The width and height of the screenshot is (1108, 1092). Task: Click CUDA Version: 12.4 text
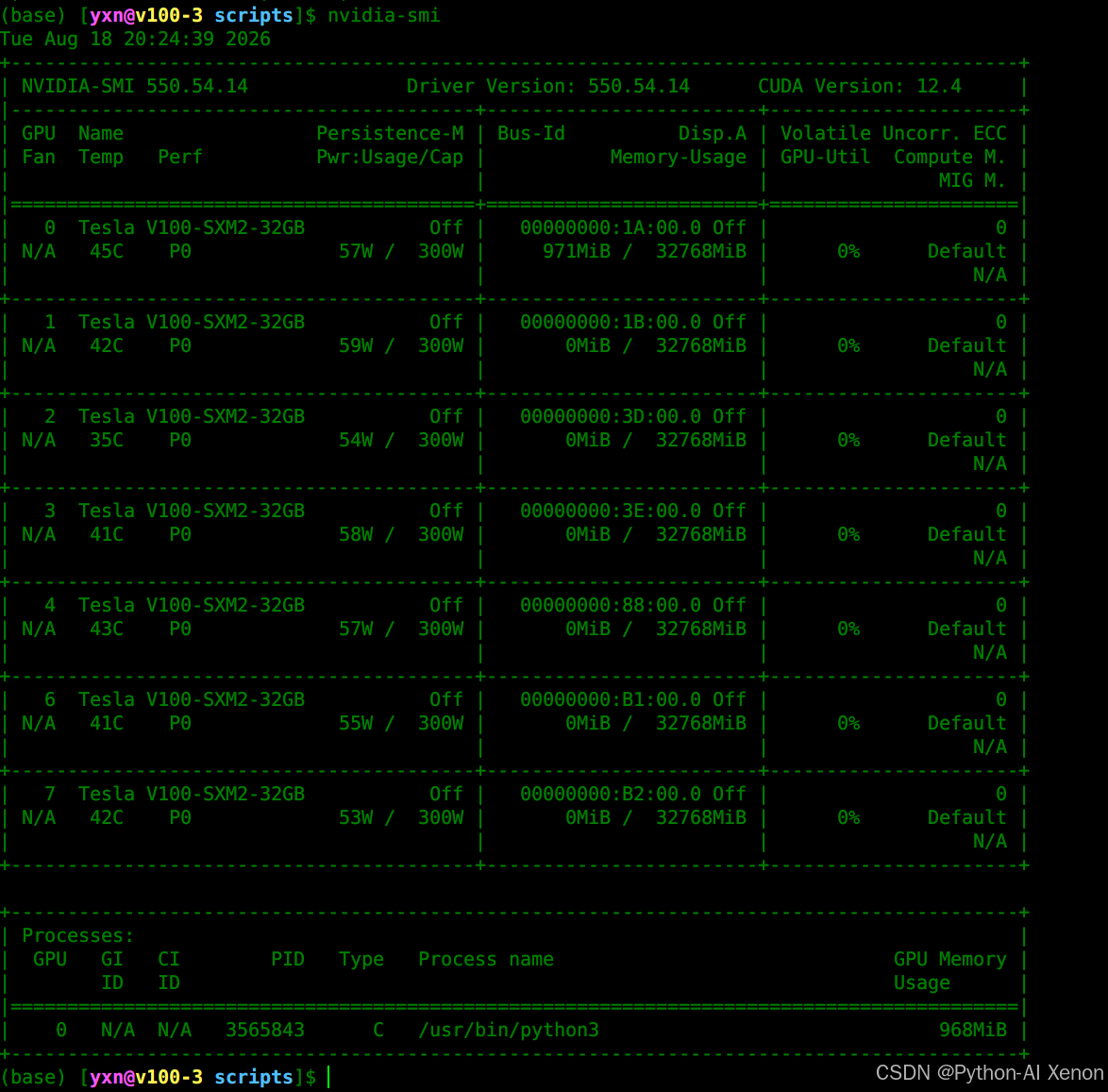pos(859,86)
